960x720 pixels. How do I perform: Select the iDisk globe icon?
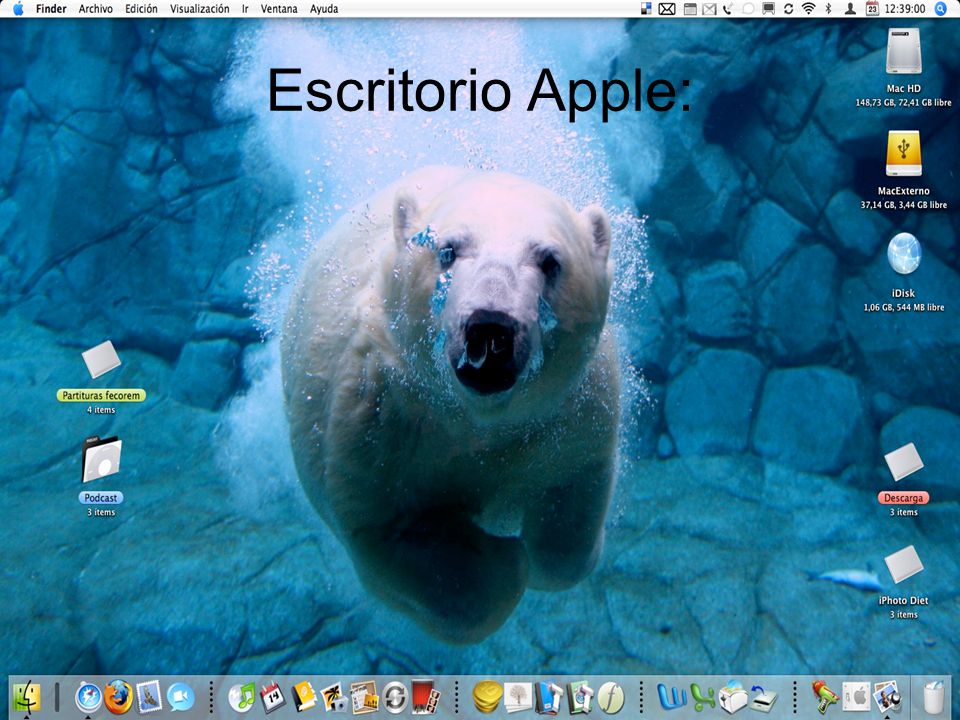coord(904,253)
